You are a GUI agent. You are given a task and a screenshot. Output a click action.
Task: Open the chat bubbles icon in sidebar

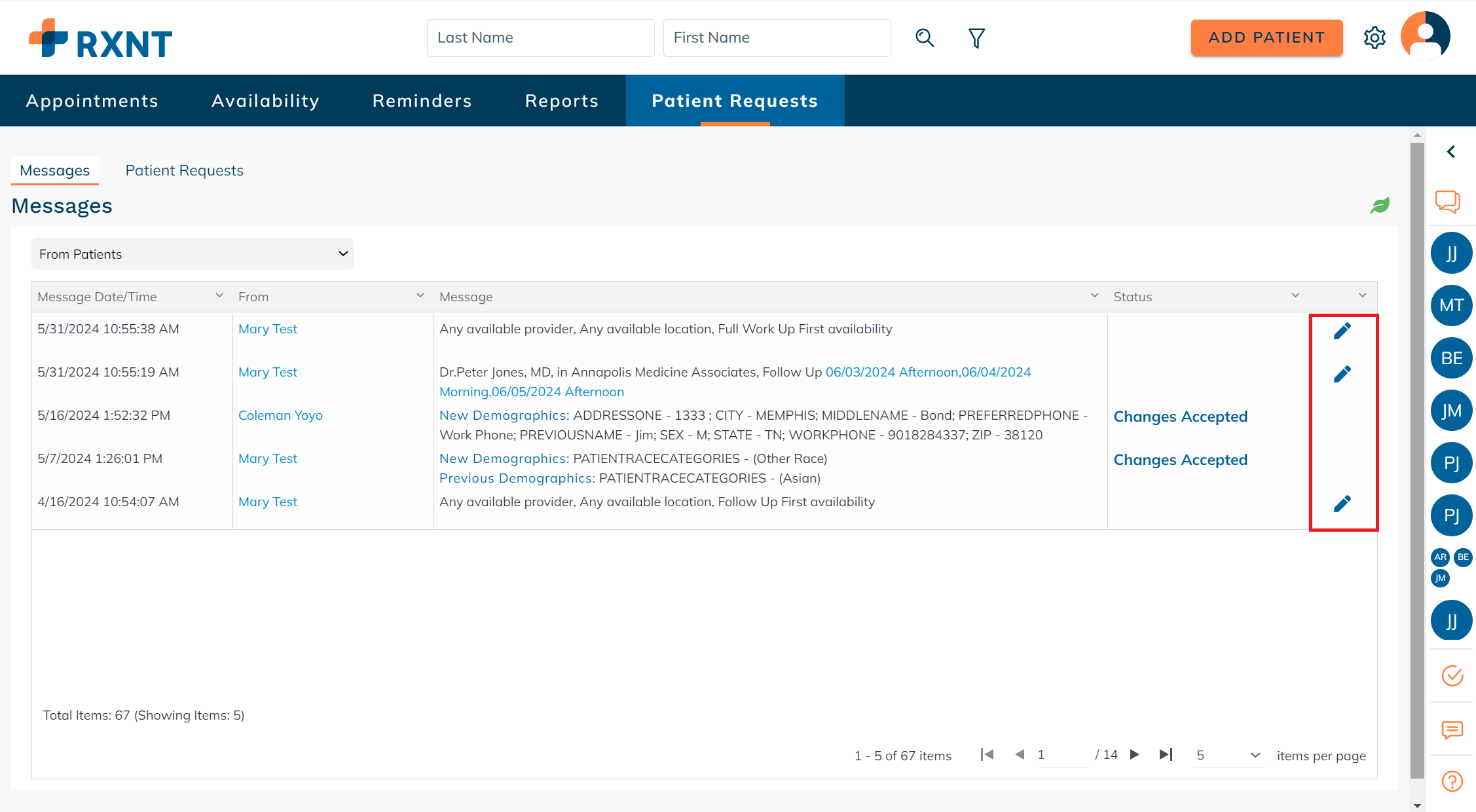[x=1448, y=202]
